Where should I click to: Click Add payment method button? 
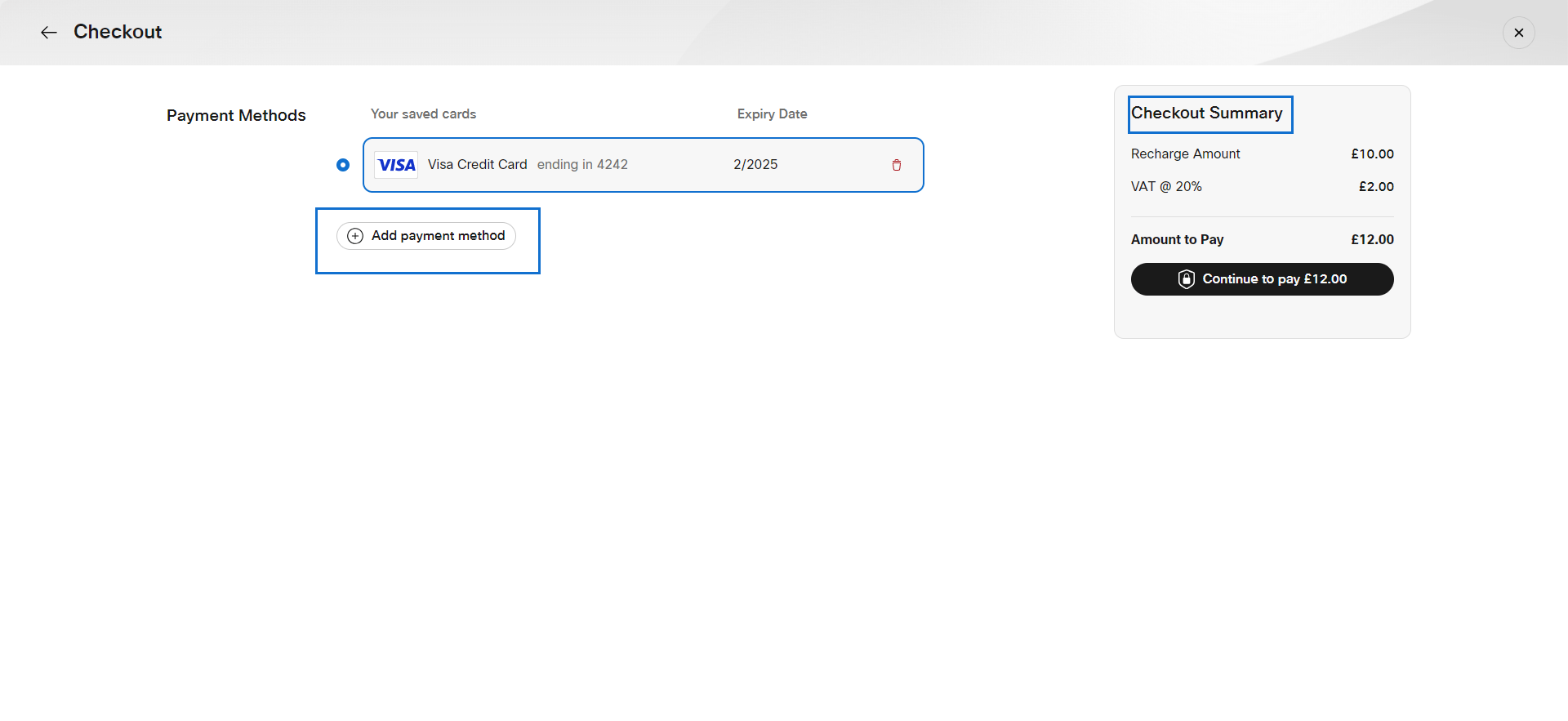point(426,236)
